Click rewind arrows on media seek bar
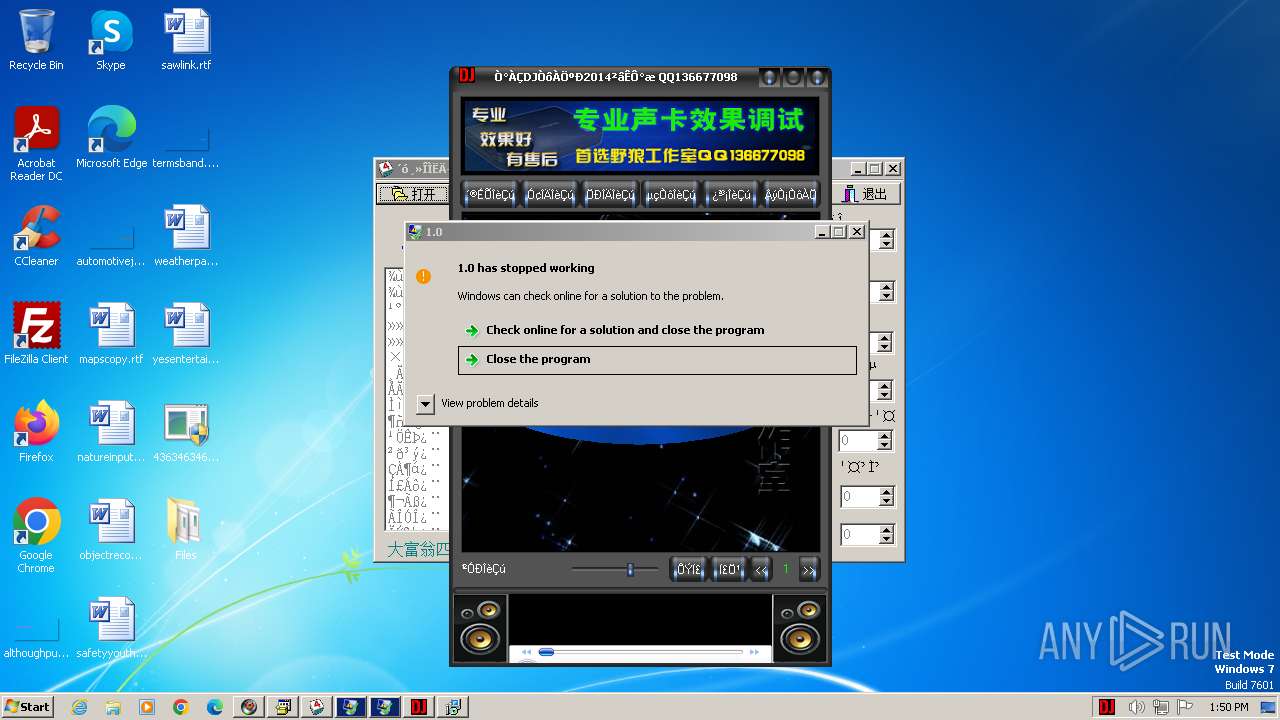The image size is (1280, 720). tap(526, 652)
